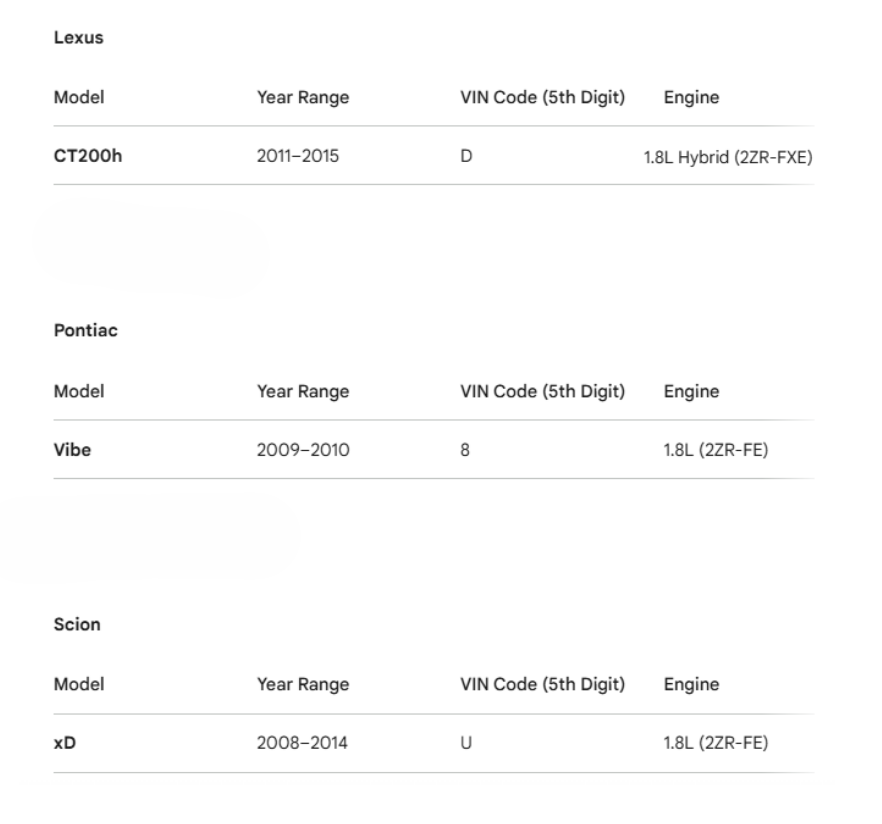The width and height of the screenshot is (882, 824).
Task: Click the Scion VIN Code (5th Digit) header
Action: 542,685
